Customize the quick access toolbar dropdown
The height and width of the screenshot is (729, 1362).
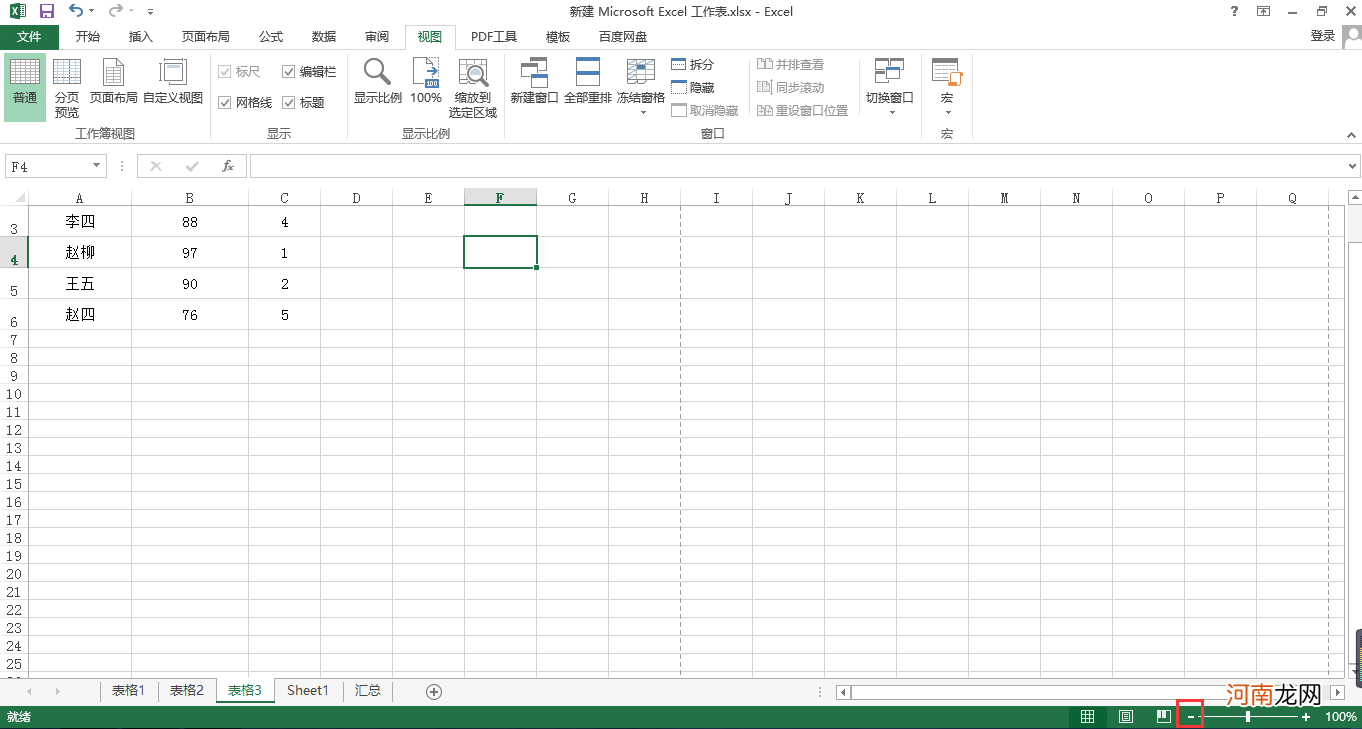(x=150, y=12)
